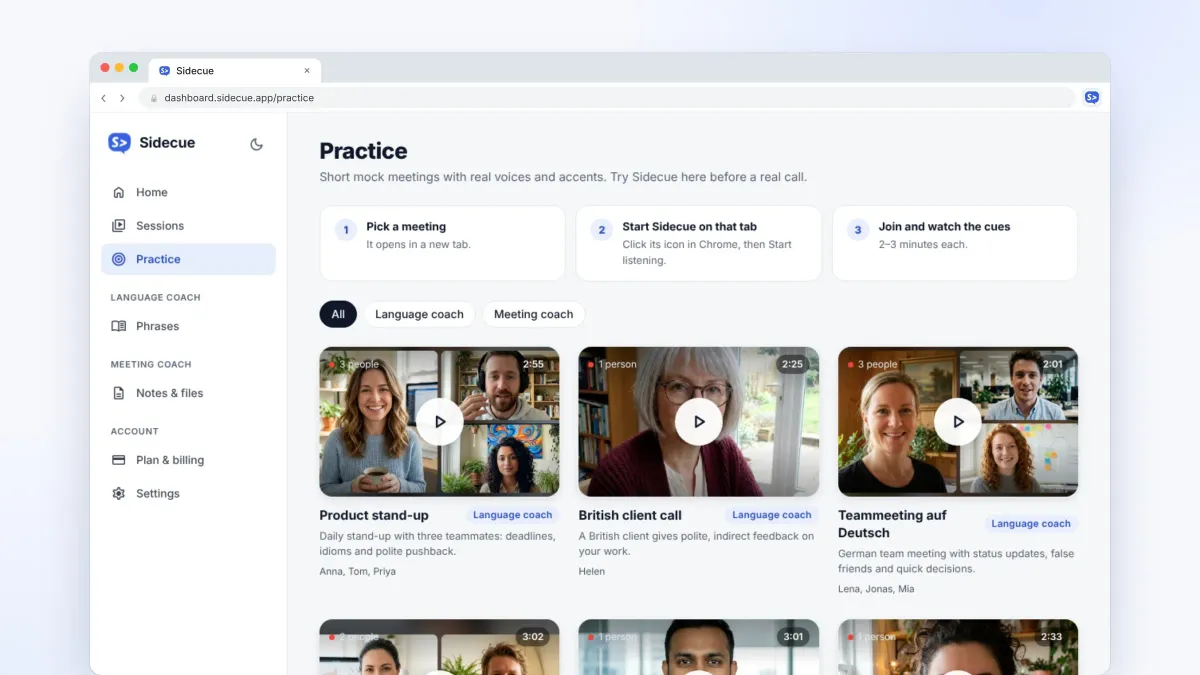Click the participants text Lena, Jonas, Mia
This screenshot has width=1200, height=675.
coord(876,589)
